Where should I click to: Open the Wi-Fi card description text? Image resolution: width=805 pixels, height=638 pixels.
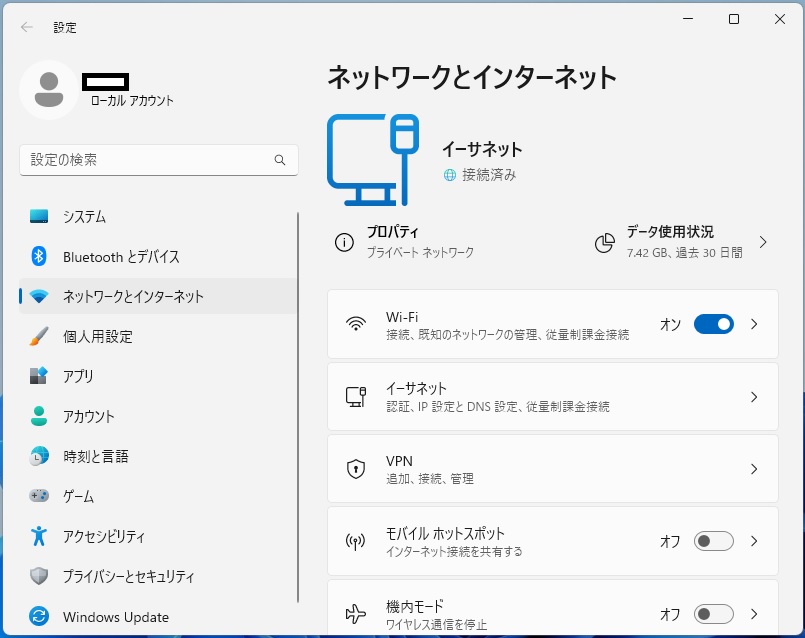point(507,335)
